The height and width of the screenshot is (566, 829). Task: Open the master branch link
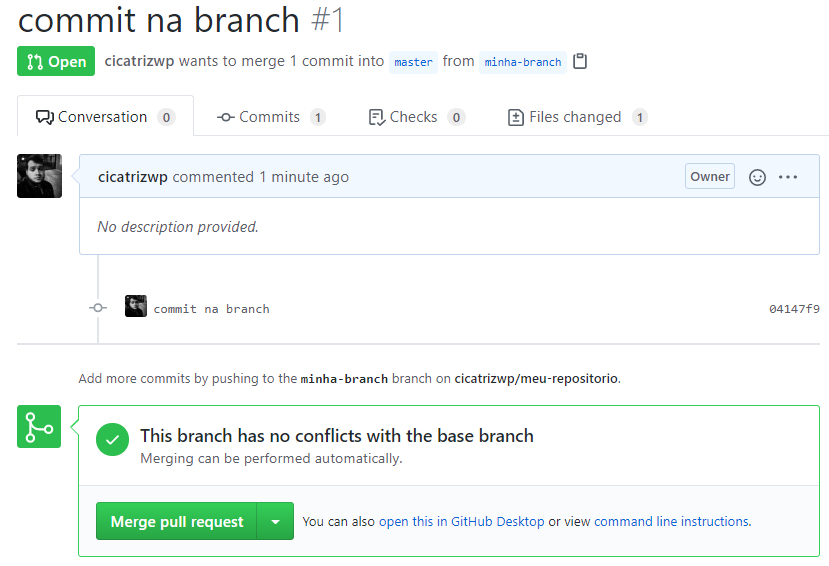pyautogui.click(x=413, y=62)
